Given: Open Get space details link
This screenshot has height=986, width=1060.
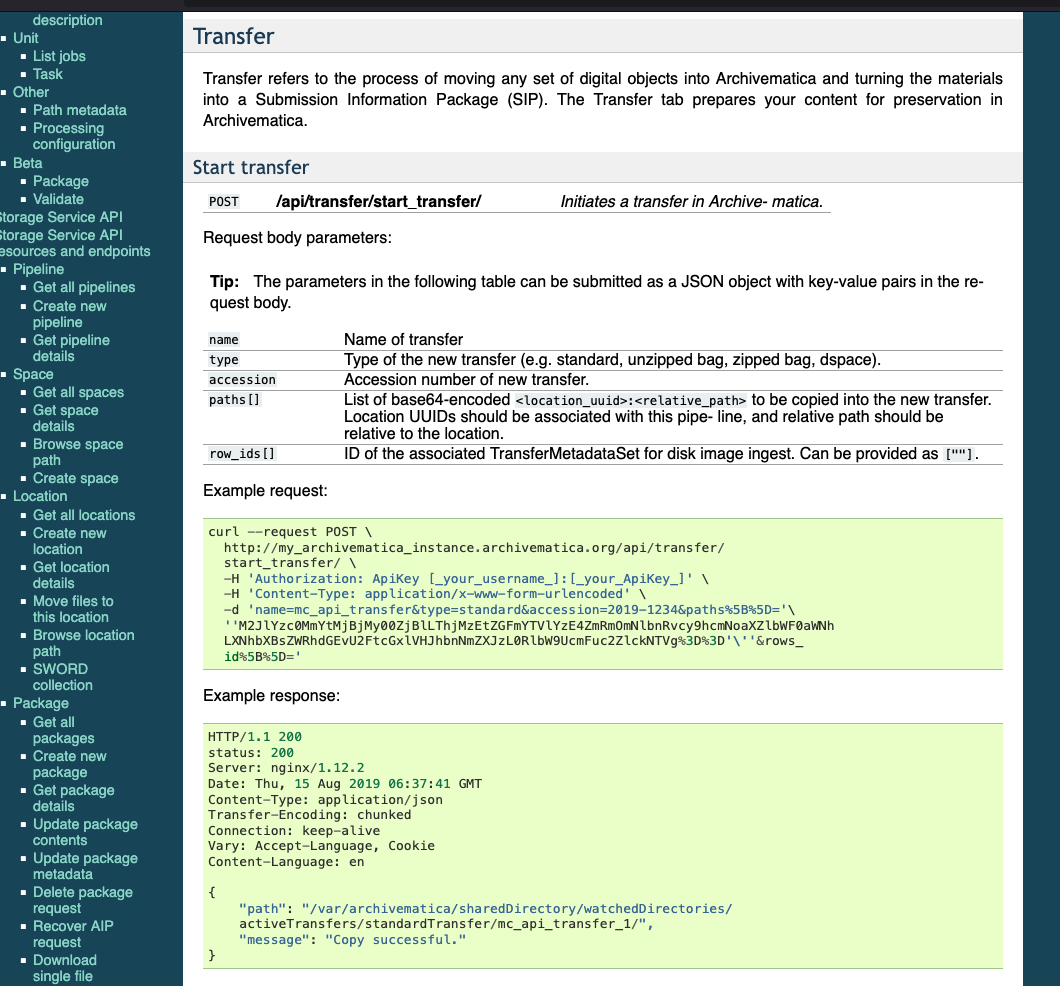Looking at the screenshot, I should [66, 418].
